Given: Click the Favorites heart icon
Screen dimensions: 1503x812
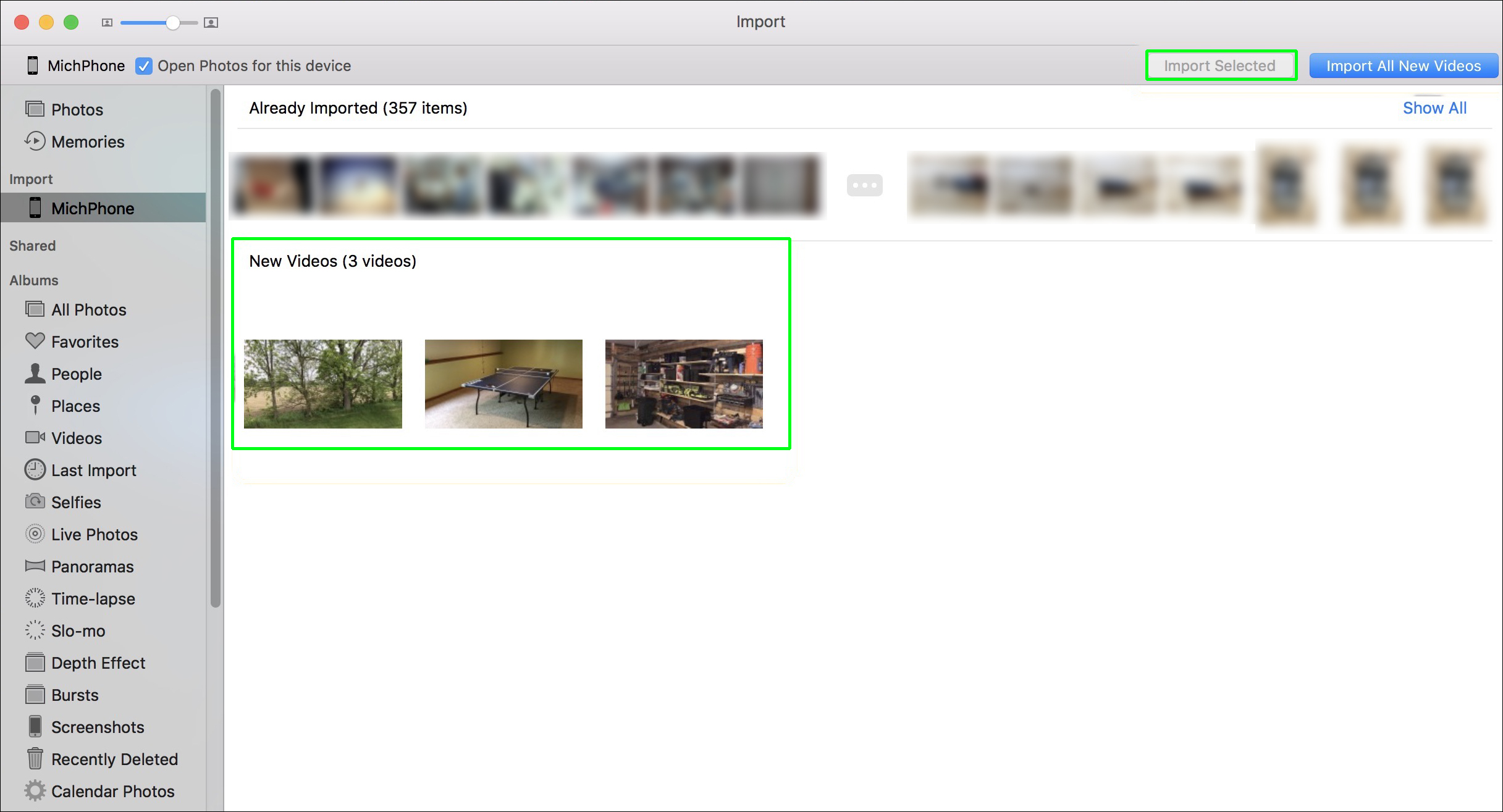Looking at the screenshot, I should pyautogui.click(x=35, y=341).
